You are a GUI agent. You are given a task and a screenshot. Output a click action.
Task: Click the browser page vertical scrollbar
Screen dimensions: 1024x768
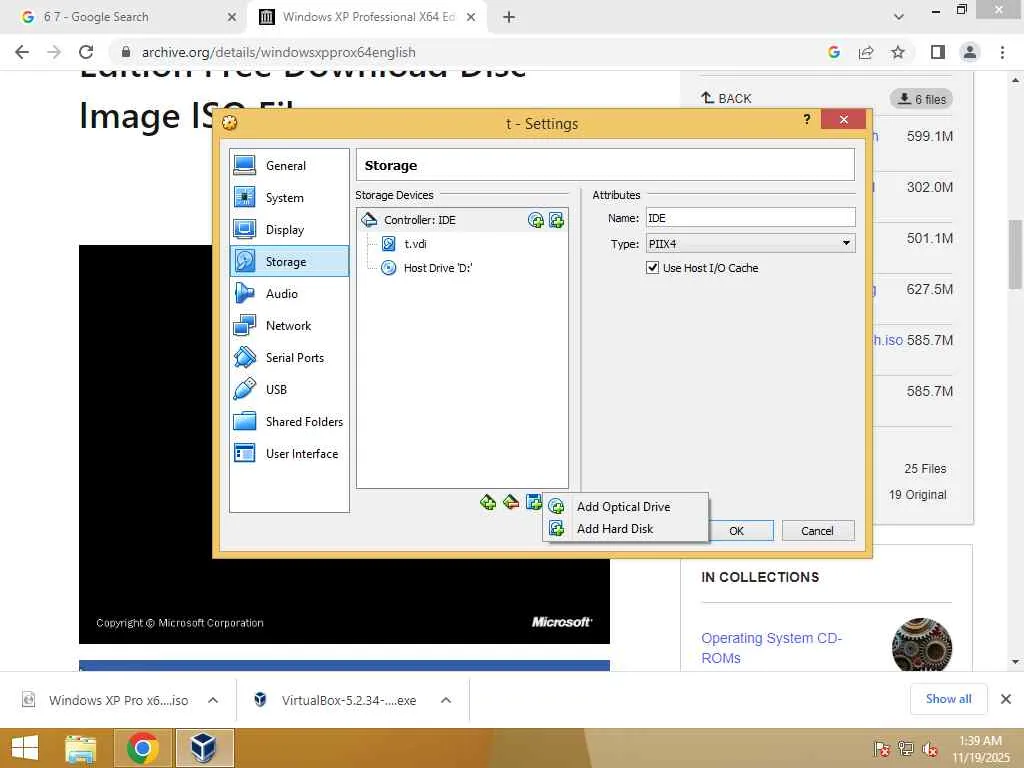point(1015,255)
